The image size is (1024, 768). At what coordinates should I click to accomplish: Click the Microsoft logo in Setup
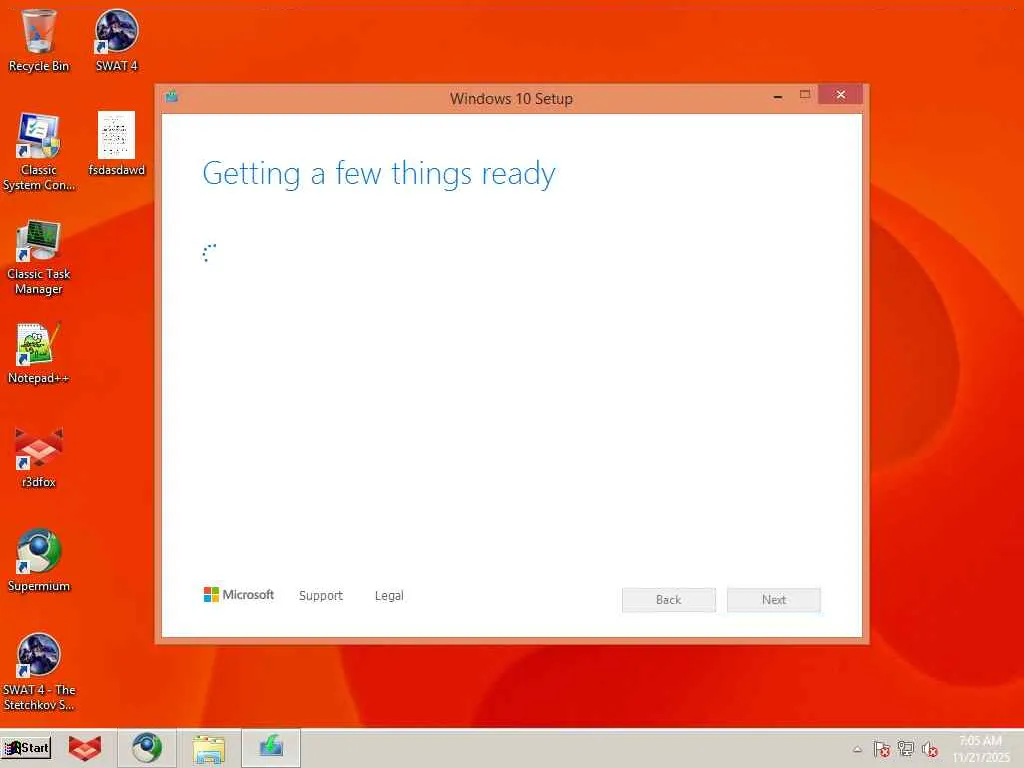[x=239, y=595]
